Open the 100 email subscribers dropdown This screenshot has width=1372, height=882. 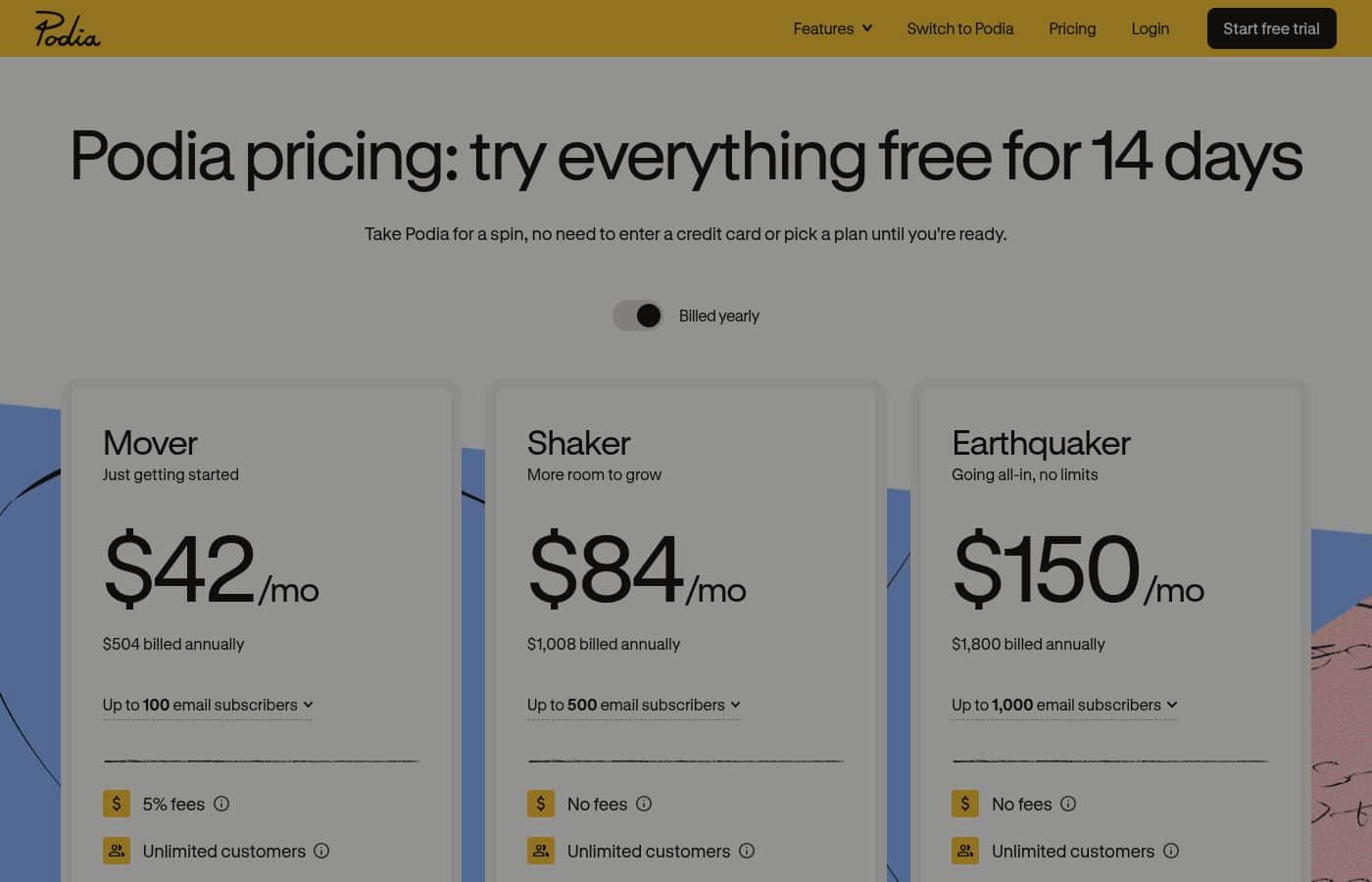pos(208,706)
